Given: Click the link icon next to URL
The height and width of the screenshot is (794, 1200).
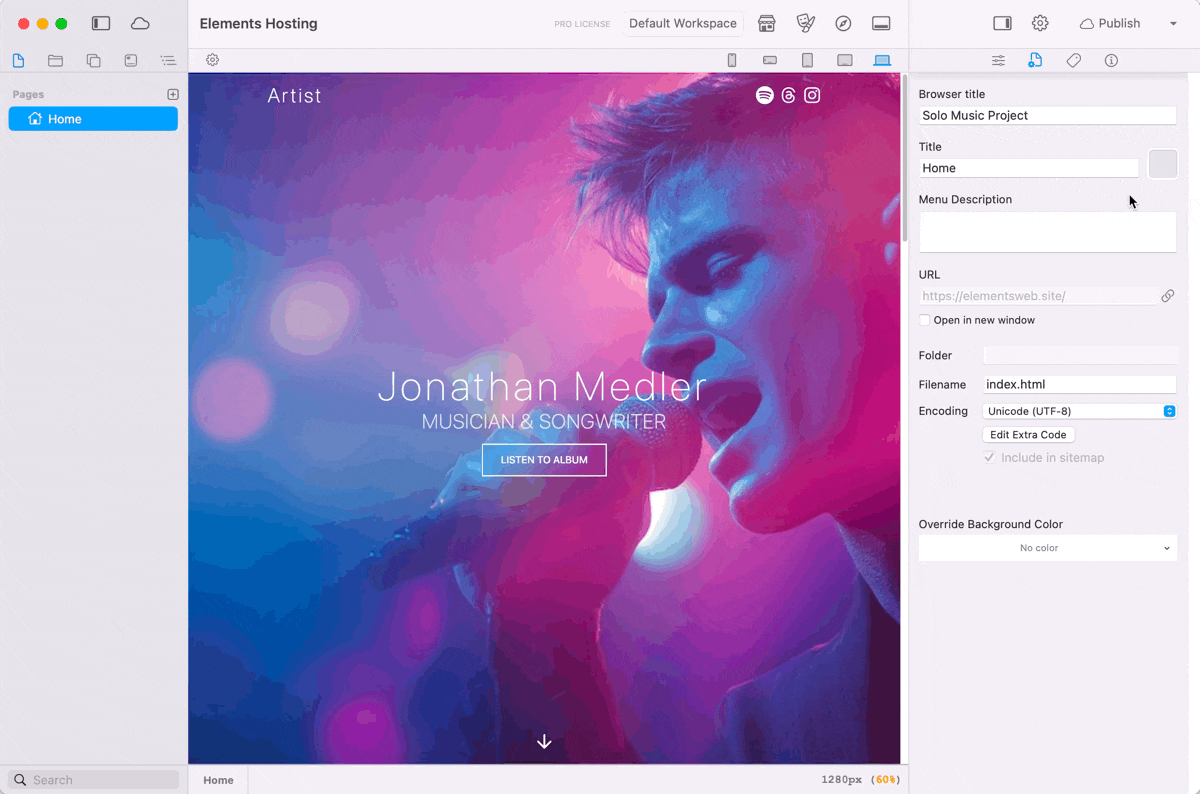Looking at the screenshot, I should coord(1167,296).
